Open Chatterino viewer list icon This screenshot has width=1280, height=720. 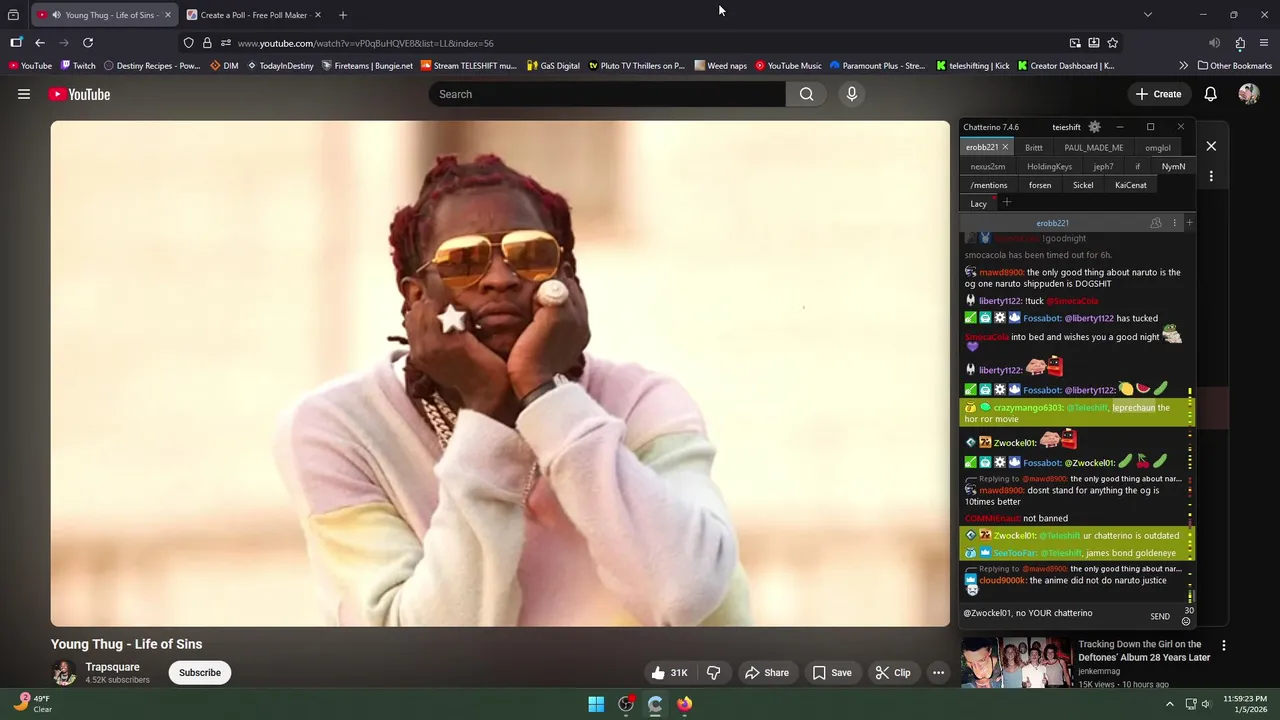[x=1156, y=223]
